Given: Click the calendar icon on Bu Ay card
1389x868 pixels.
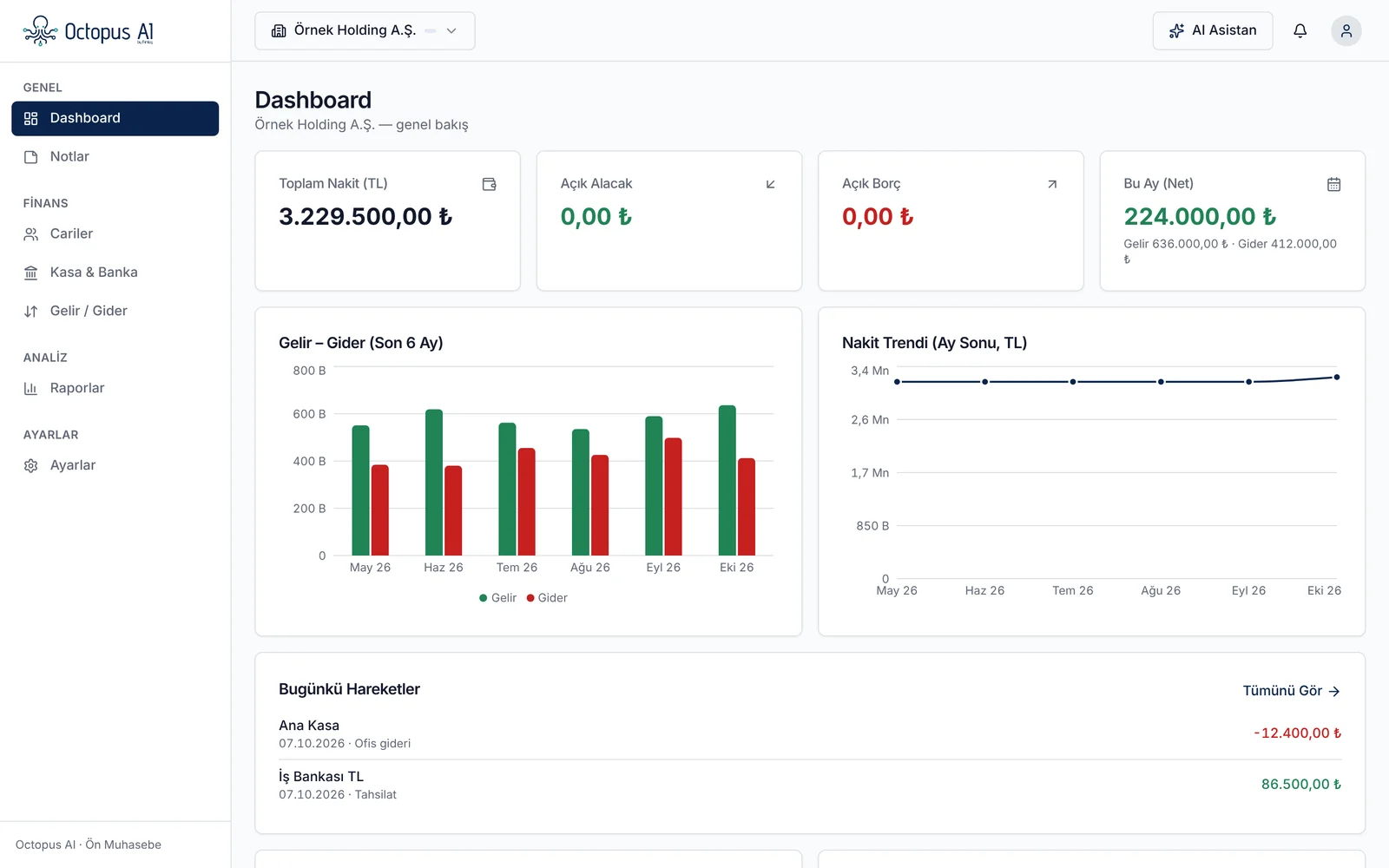Looking at the screenshot, I should click(1333, 184).
